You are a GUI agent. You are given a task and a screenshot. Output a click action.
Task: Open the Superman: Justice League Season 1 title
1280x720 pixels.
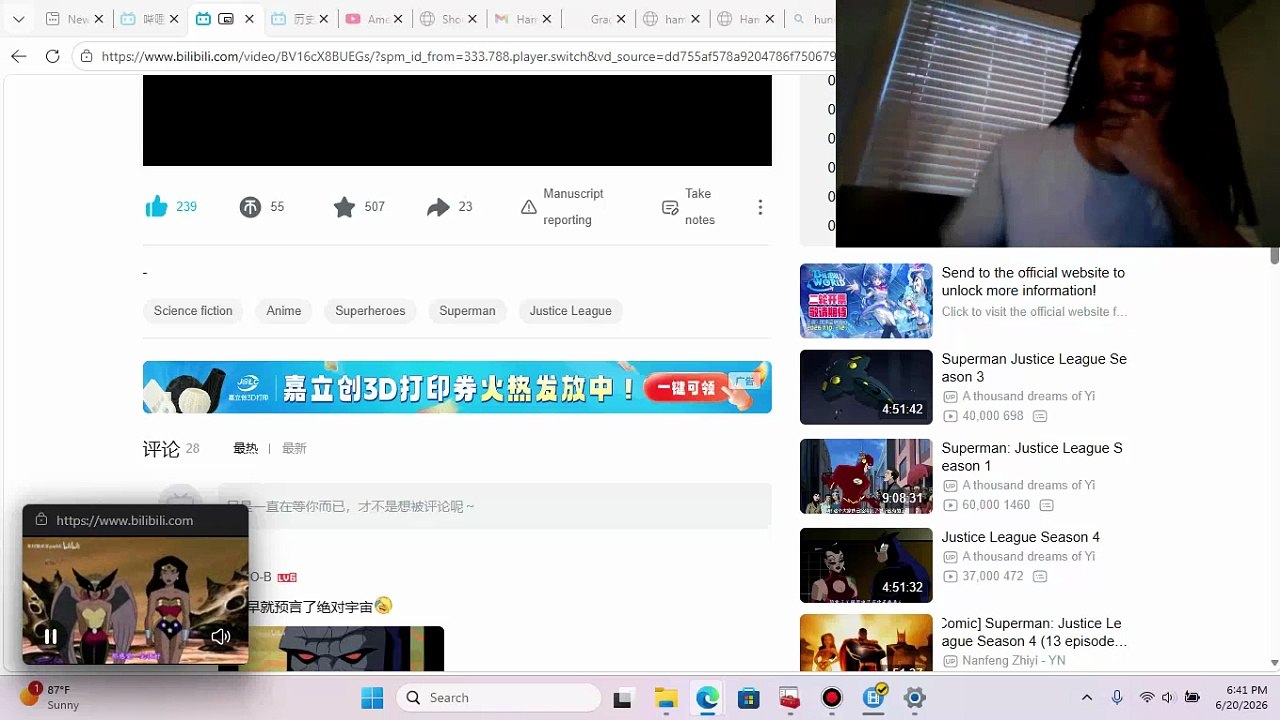1032,457
